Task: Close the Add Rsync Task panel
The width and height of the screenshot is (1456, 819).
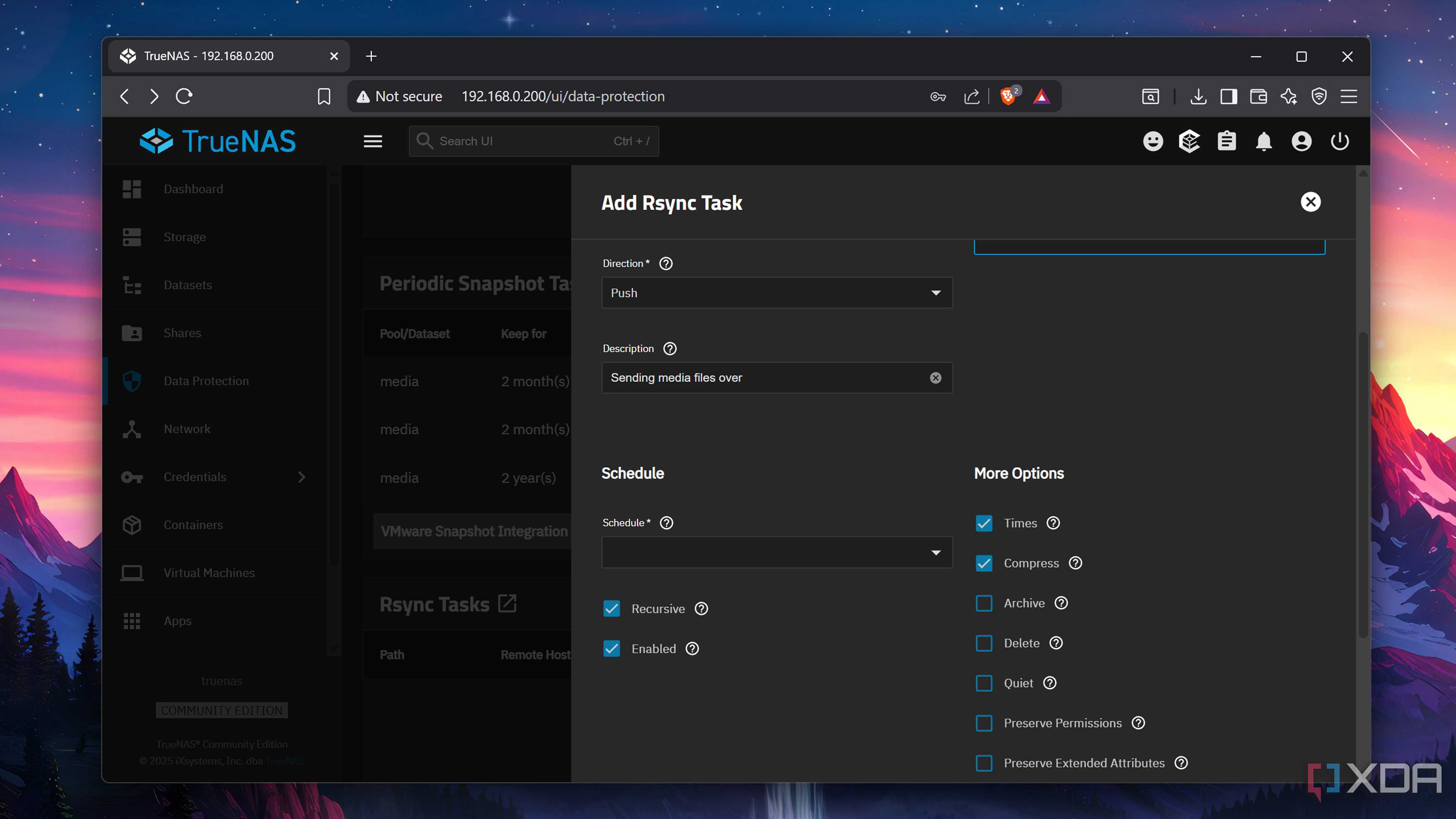Action: tap(1310, 202)
